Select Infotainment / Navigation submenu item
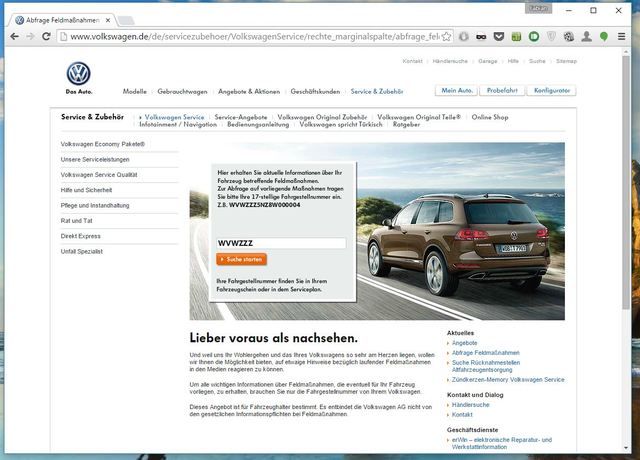 click(178, 124)
